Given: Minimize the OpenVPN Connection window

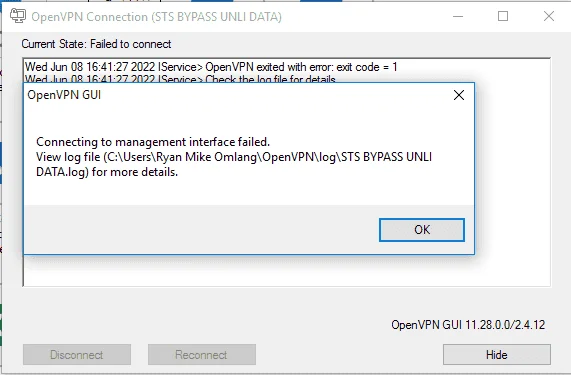Looking at the screenshot, I should click(x=458, y=16).
